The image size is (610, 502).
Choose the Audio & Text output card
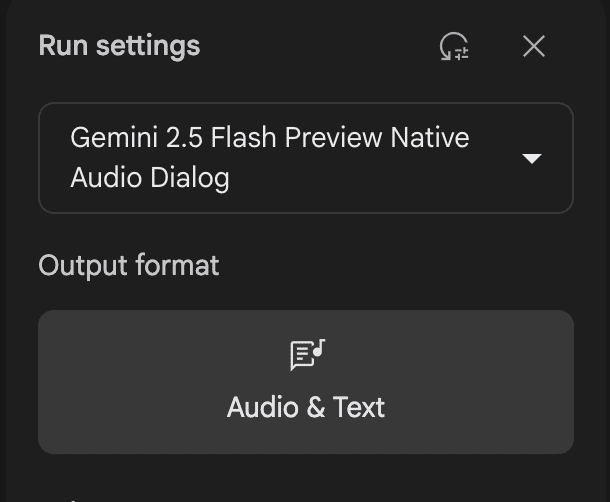click(x=305, y=382)
